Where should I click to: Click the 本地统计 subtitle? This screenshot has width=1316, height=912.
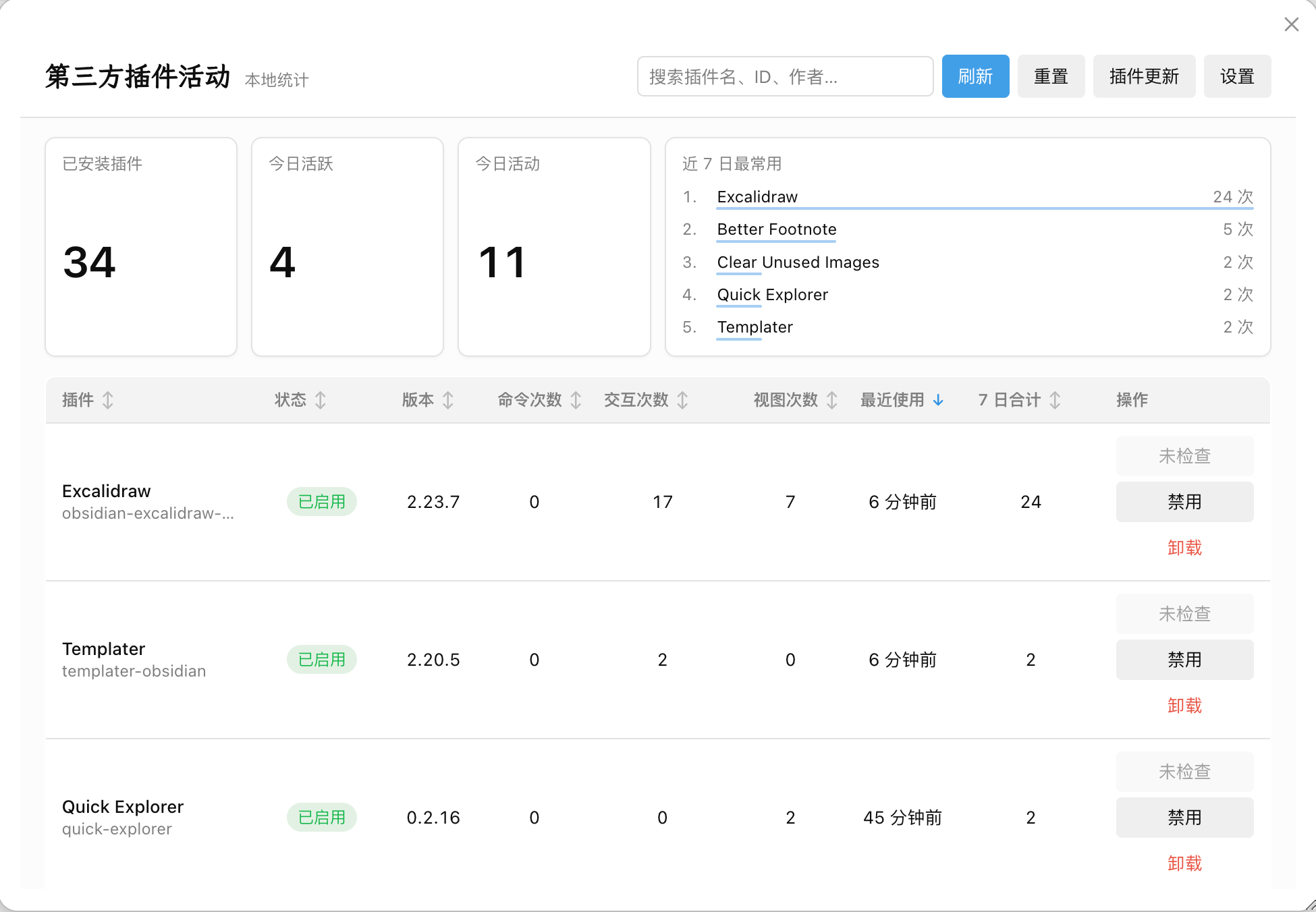point(277,80)
